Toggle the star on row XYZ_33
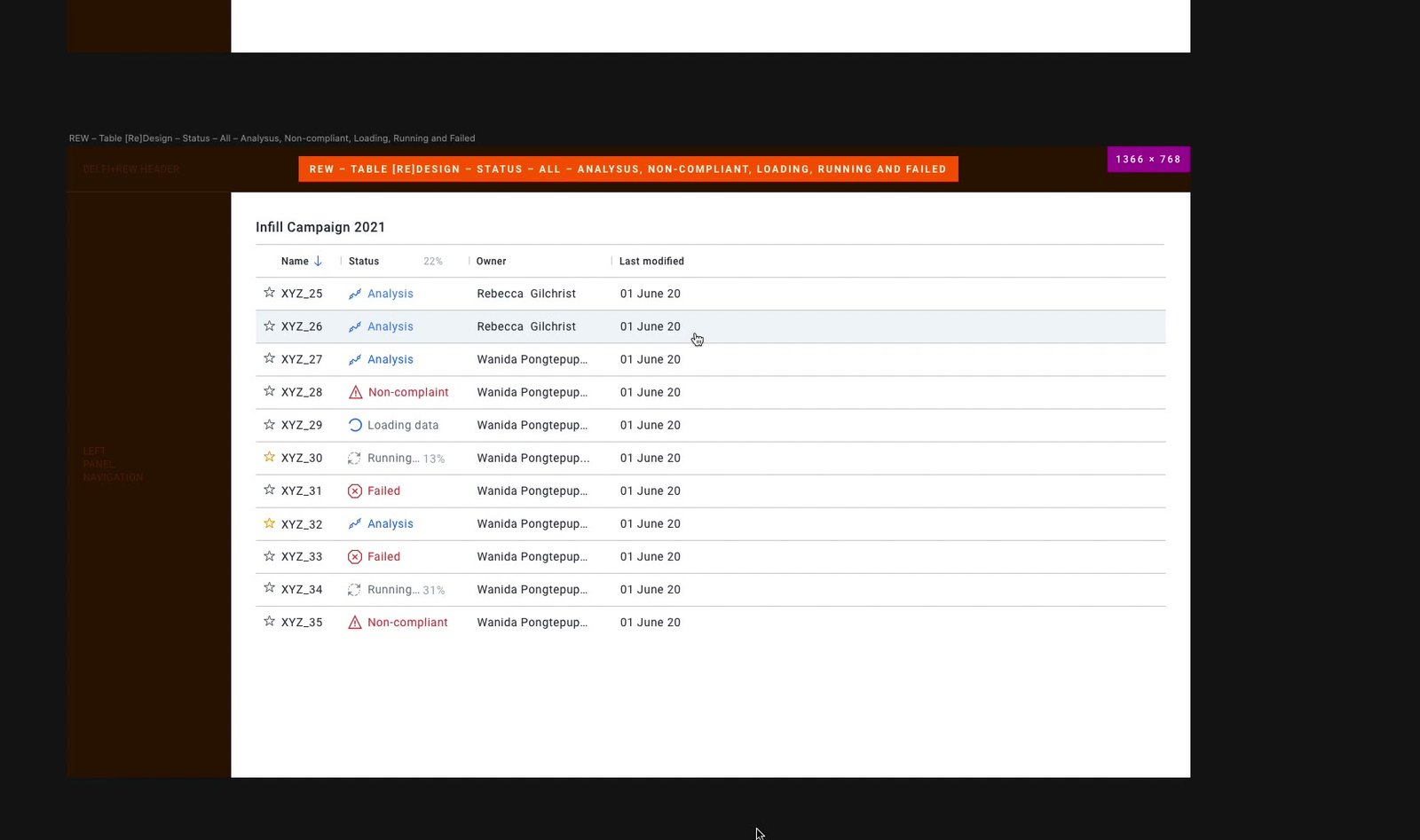This screenshot has width=1420, height=840. pyautogui.click(x=269, y=556)
